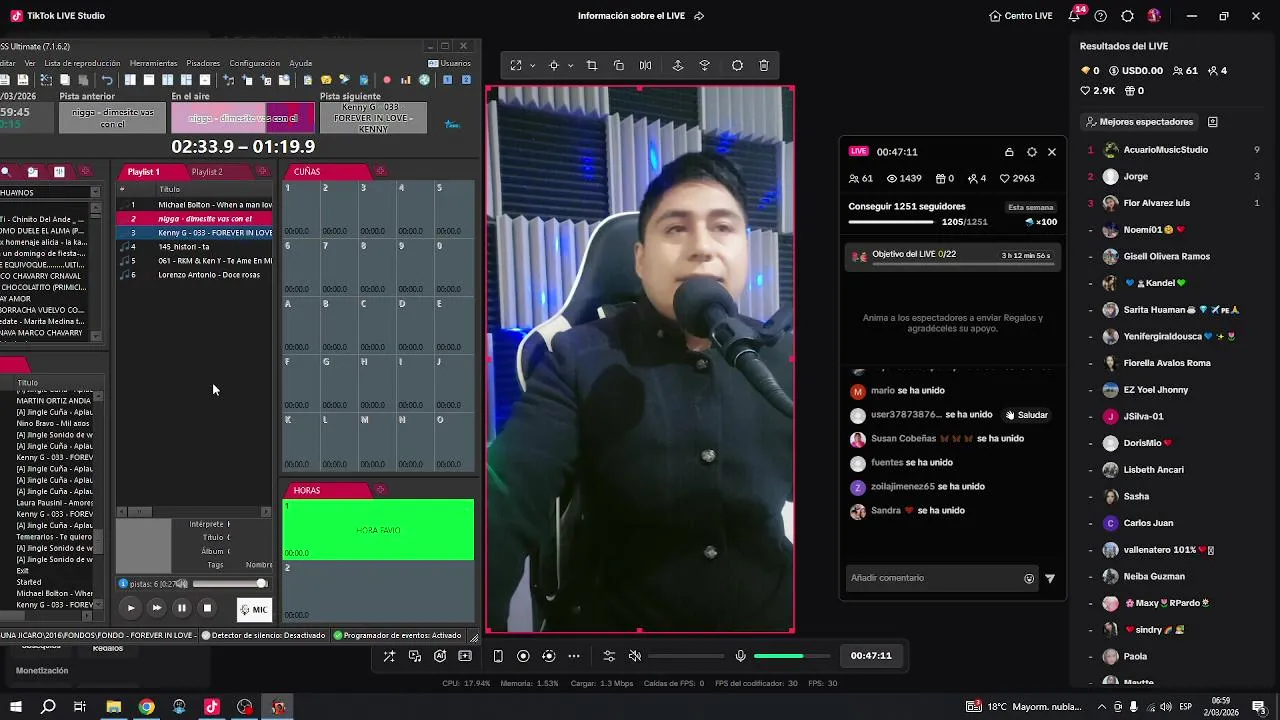Add new tab beside CUÑAS
The image size is (1280, 720).
tap(380, 172)
